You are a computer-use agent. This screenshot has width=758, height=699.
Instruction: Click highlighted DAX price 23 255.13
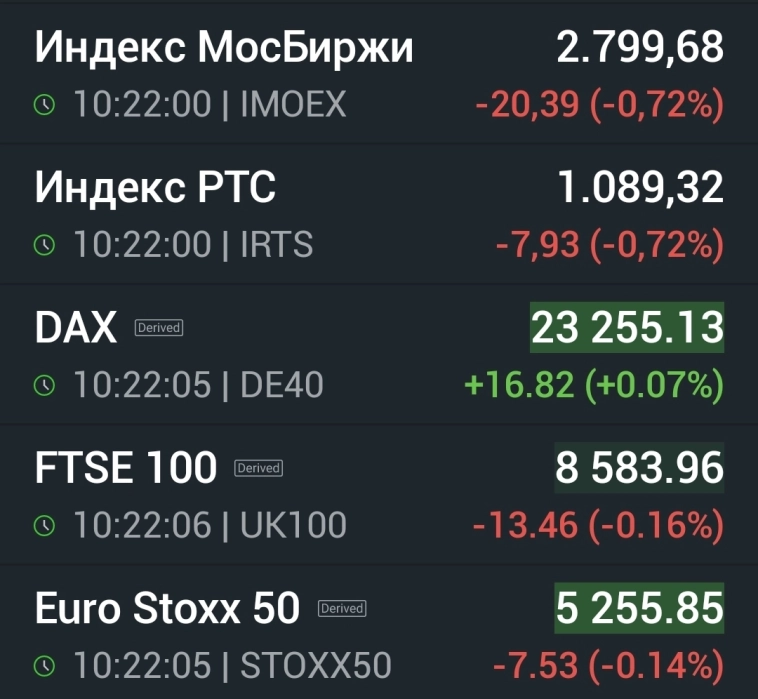tap(627, 328)
